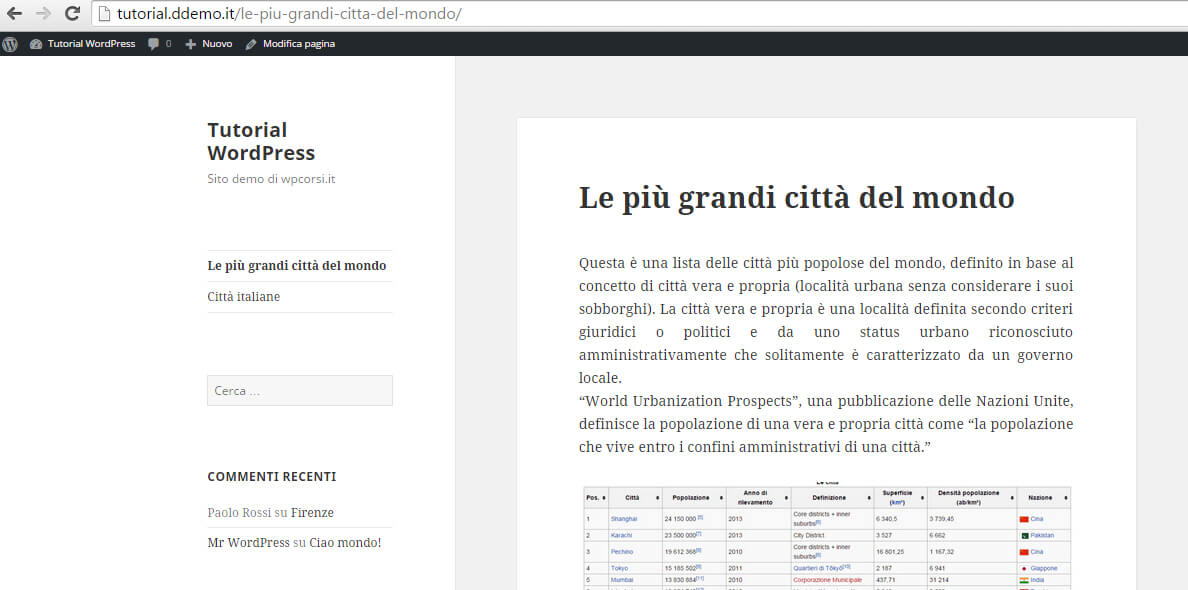
Task: Select 'Le più grandi città del mondo' menu item
Action: 296,265
